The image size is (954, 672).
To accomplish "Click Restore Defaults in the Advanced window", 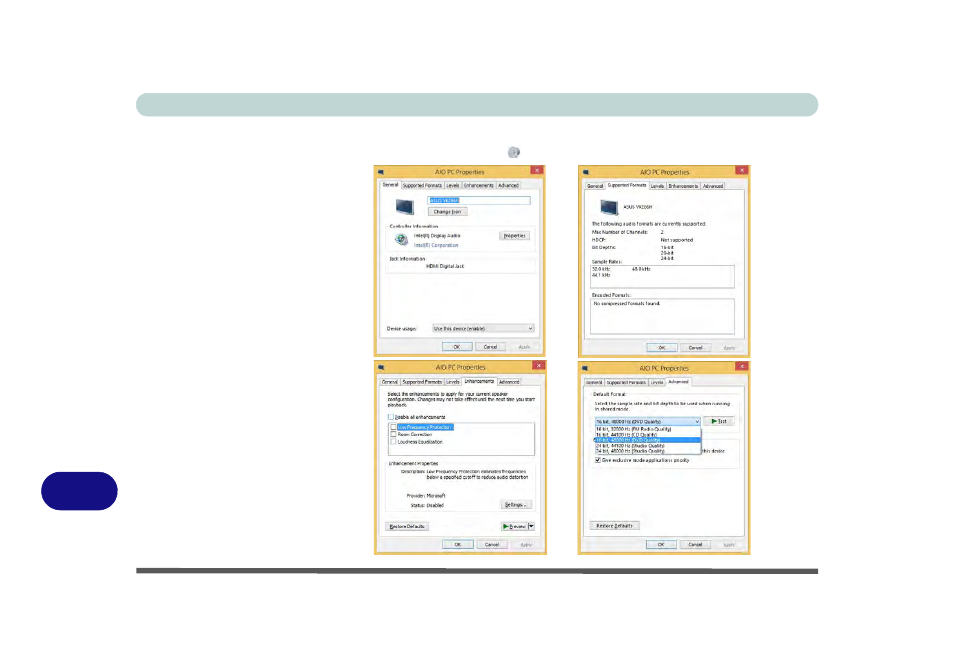I will [x=615, y=525].
